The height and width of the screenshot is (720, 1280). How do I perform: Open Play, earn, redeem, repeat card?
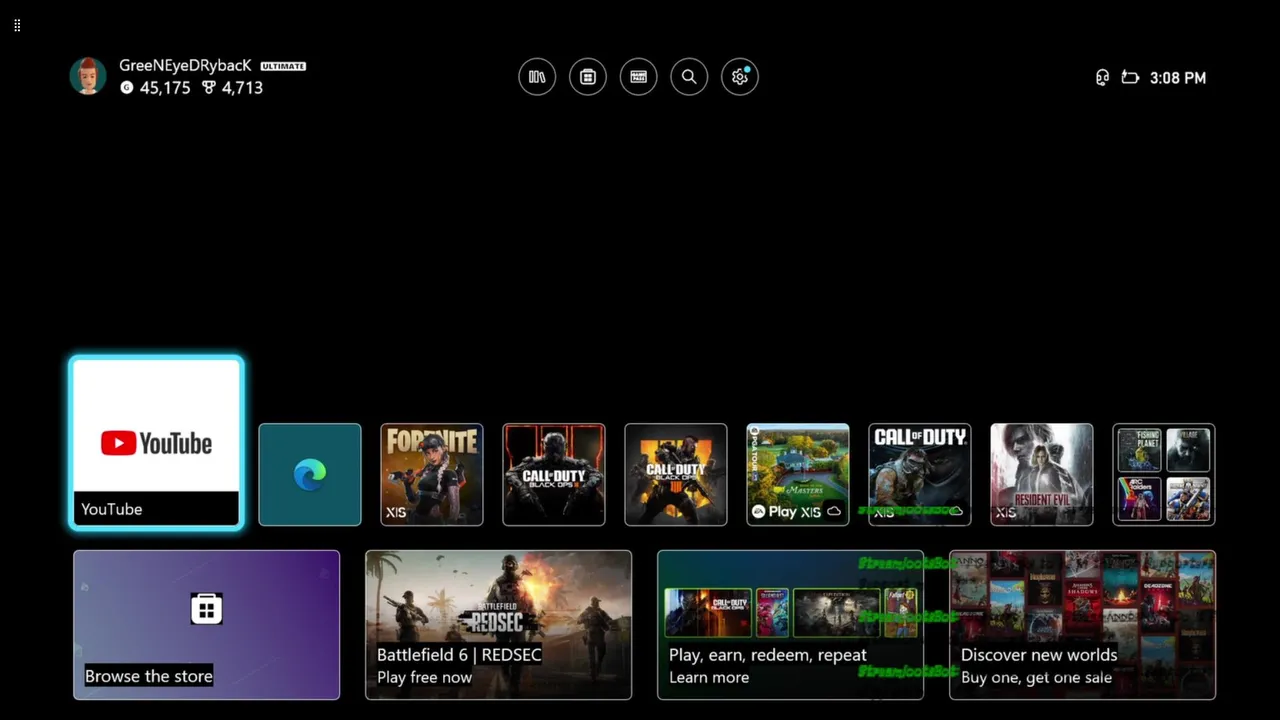pyautogui.click(x=791, y=625)
